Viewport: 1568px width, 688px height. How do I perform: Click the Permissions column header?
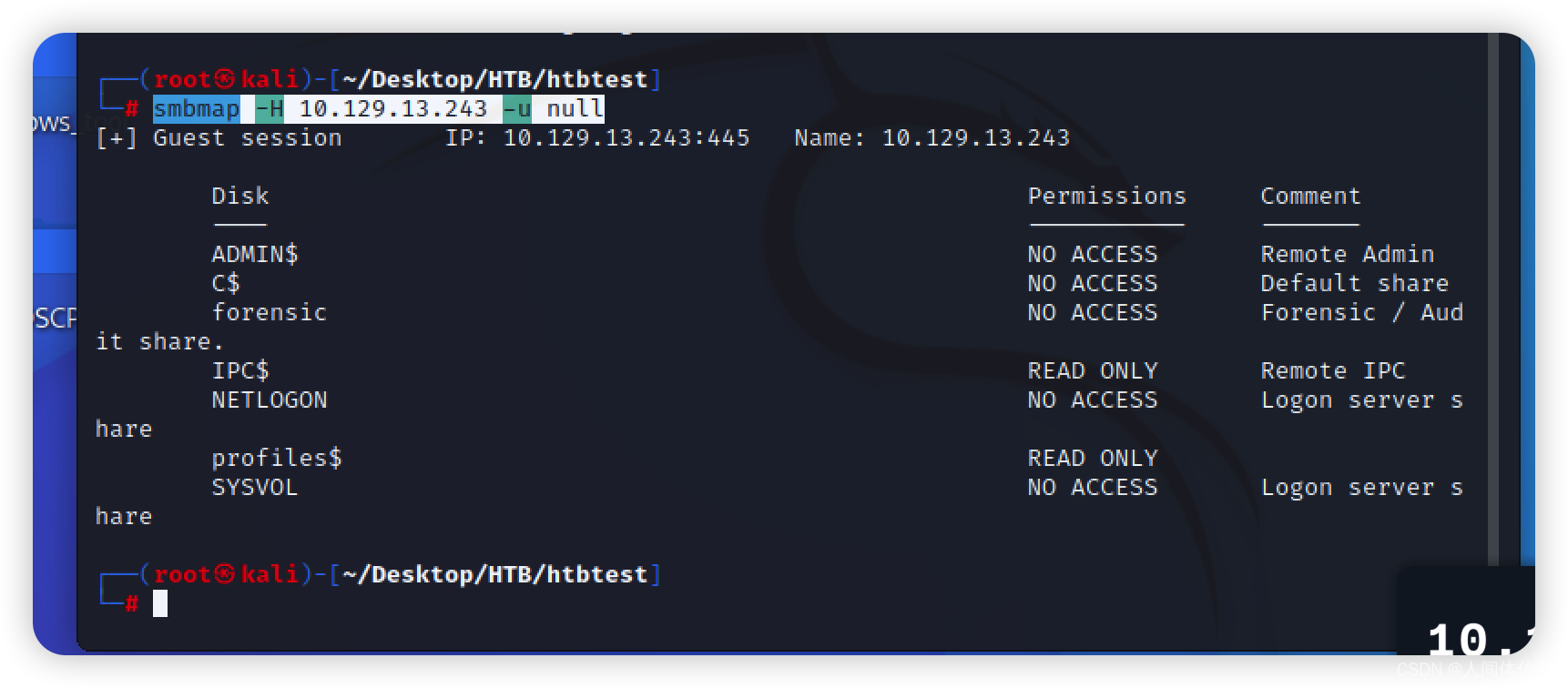click(1107, 196)
